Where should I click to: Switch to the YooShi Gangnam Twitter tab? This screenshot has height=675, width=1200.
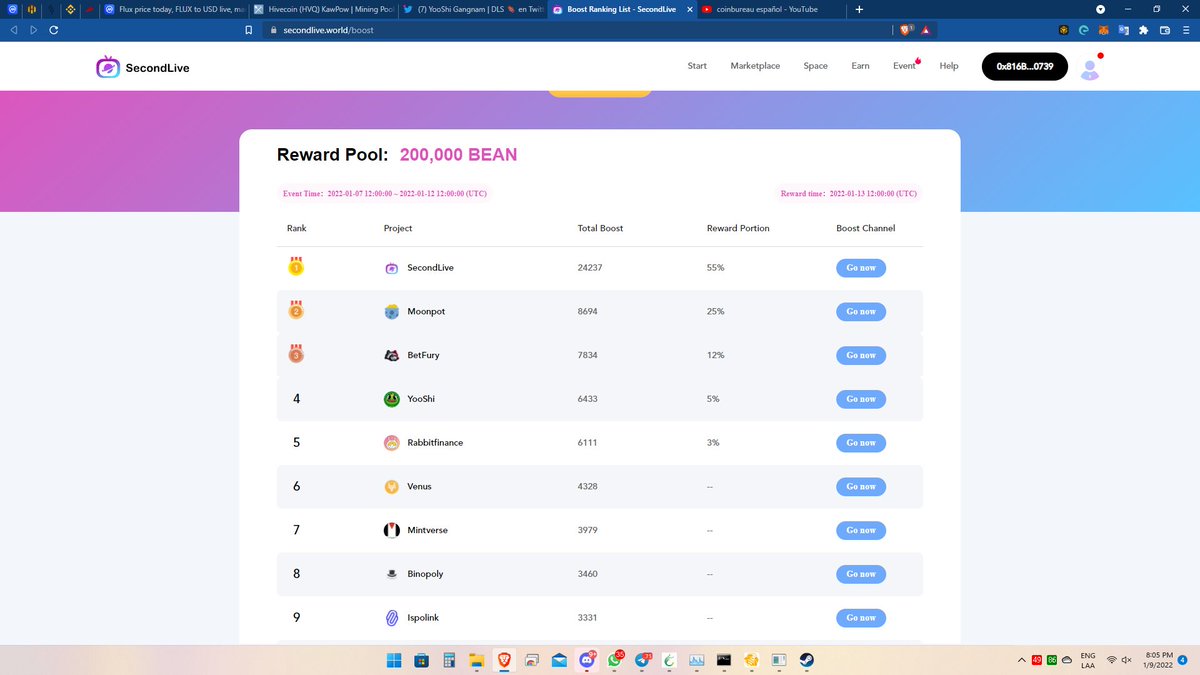click(x=473, y=9)
